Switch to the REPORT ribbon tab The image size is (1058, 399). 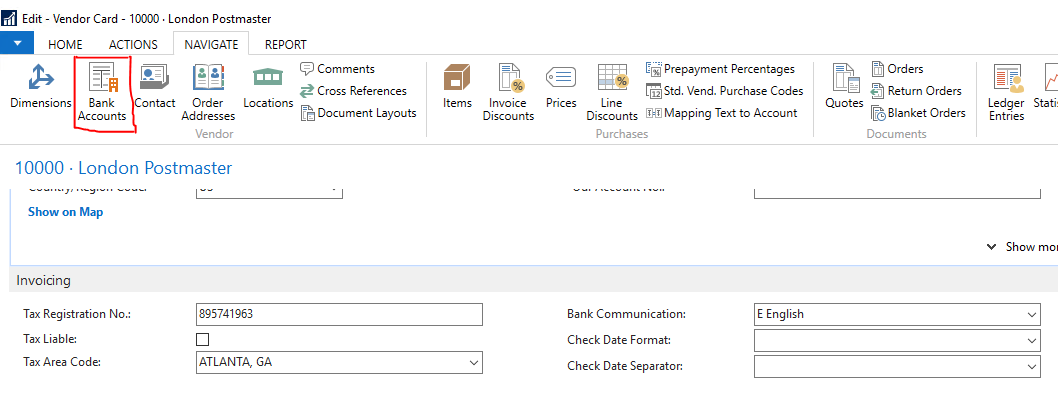tap(285, 45)
